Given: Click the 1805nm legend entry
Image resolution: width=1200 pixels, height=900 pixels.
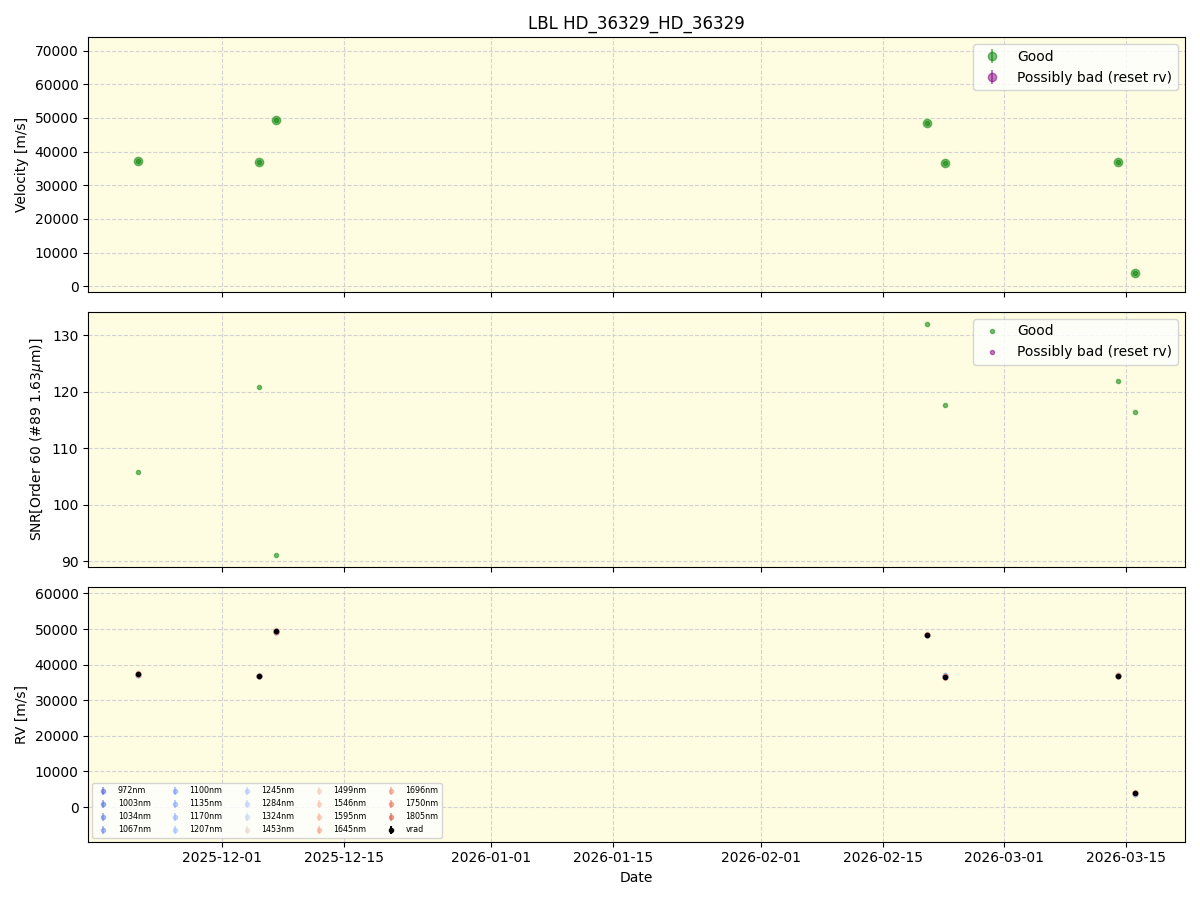Looking at the screenshot, I should 422,816.
